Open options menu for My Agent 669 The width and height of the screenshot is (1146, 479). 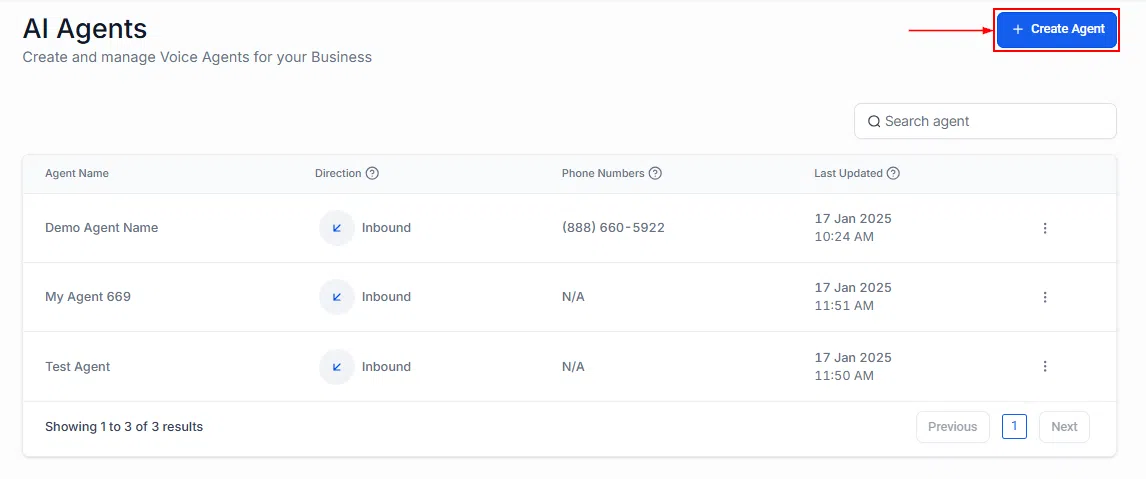(1044, 297)
